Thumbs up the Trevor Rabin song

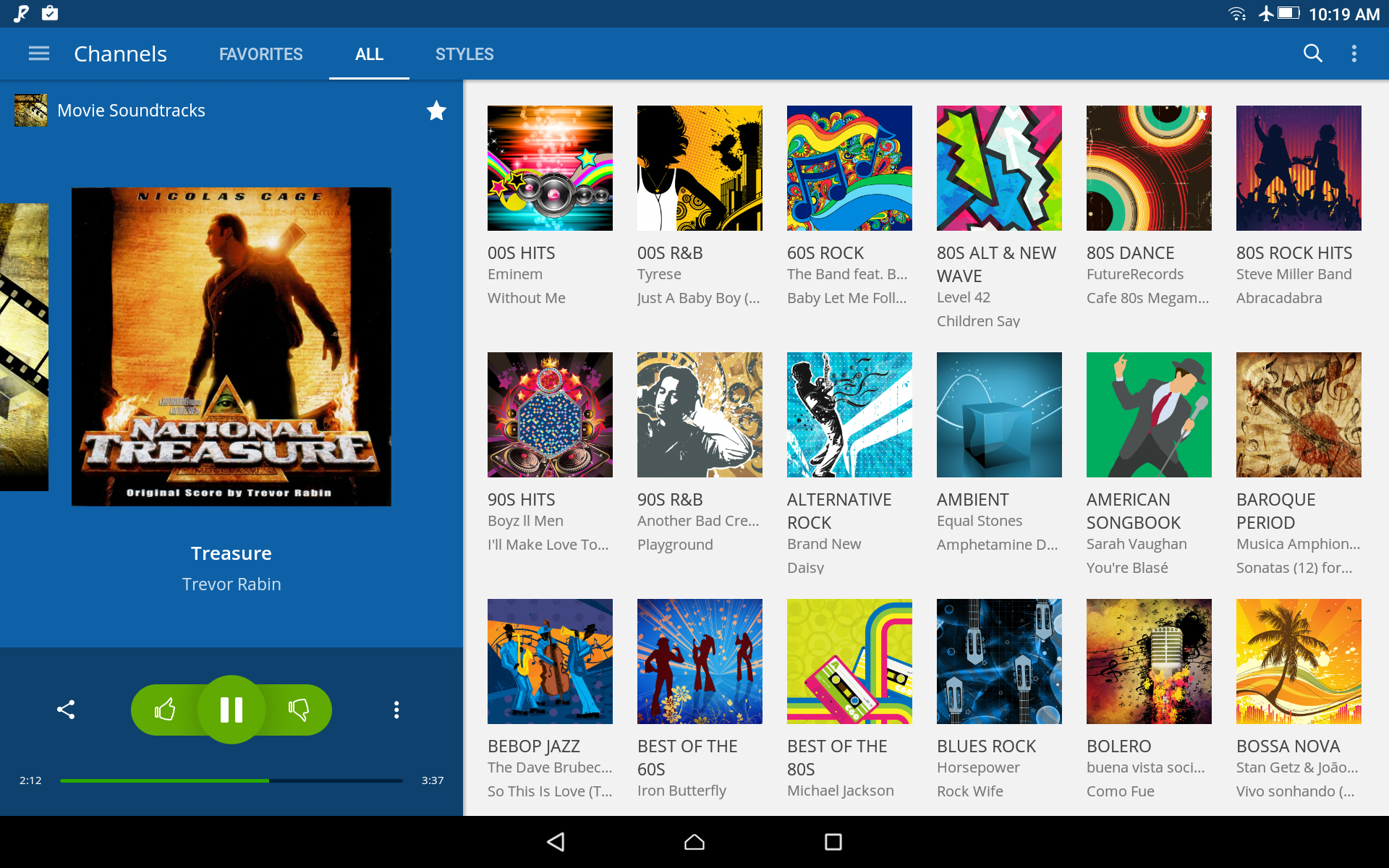[x=166, y=709]
